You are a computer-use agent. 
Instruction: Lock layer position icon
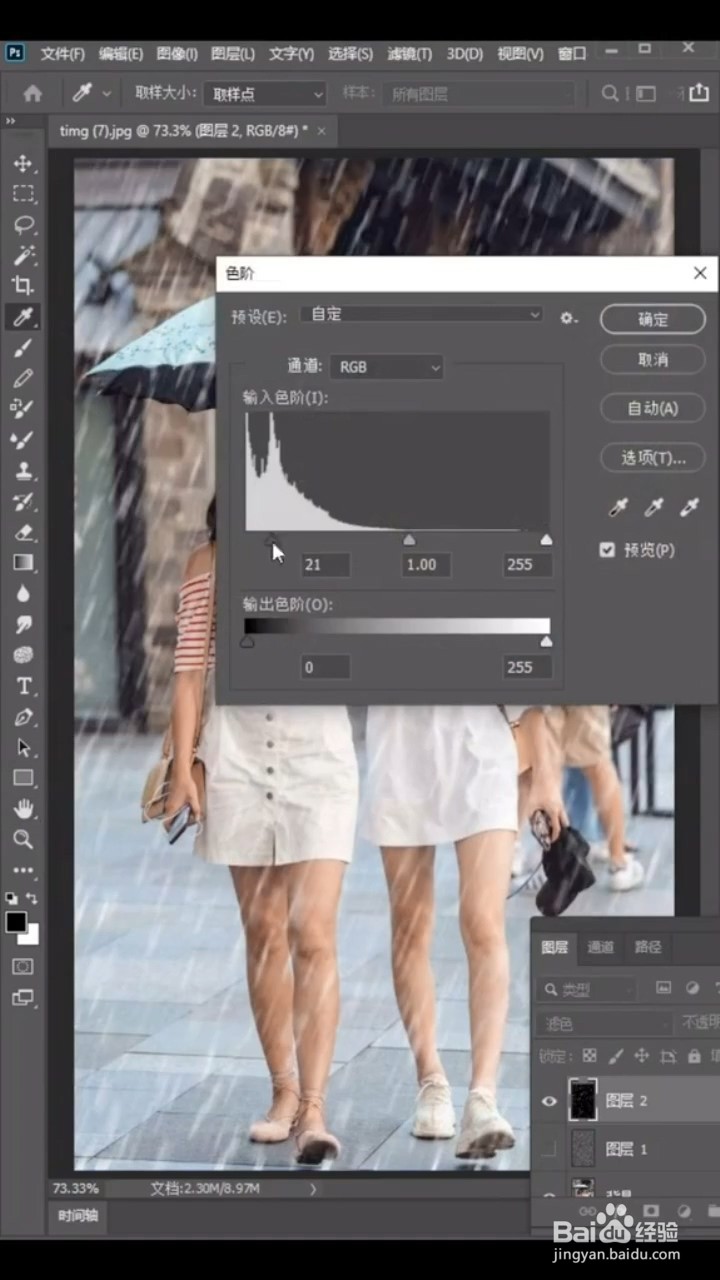coord(642,1055)
